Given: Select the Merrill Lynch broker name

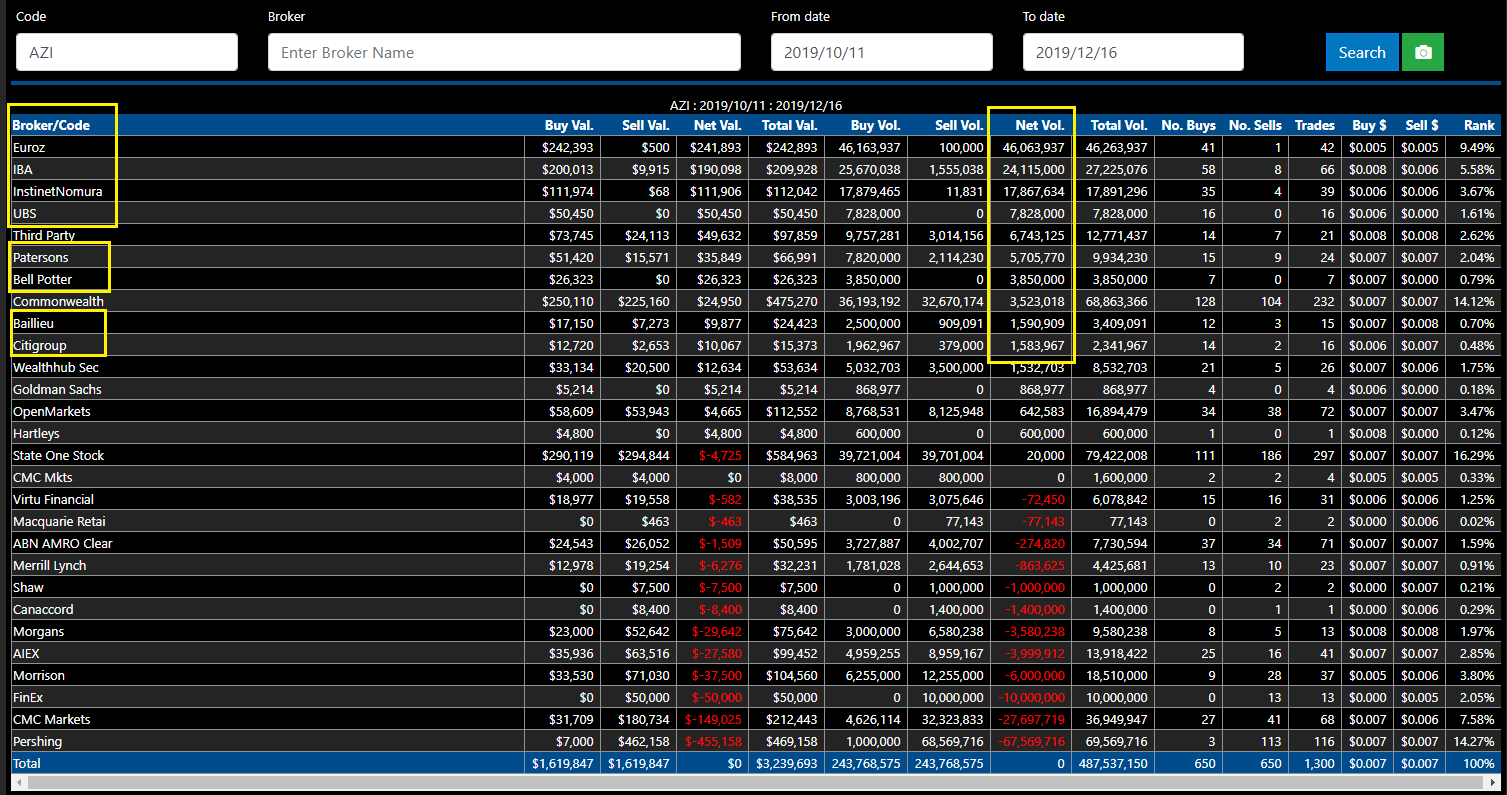Looking at the screenshot, I should (49, 565).
